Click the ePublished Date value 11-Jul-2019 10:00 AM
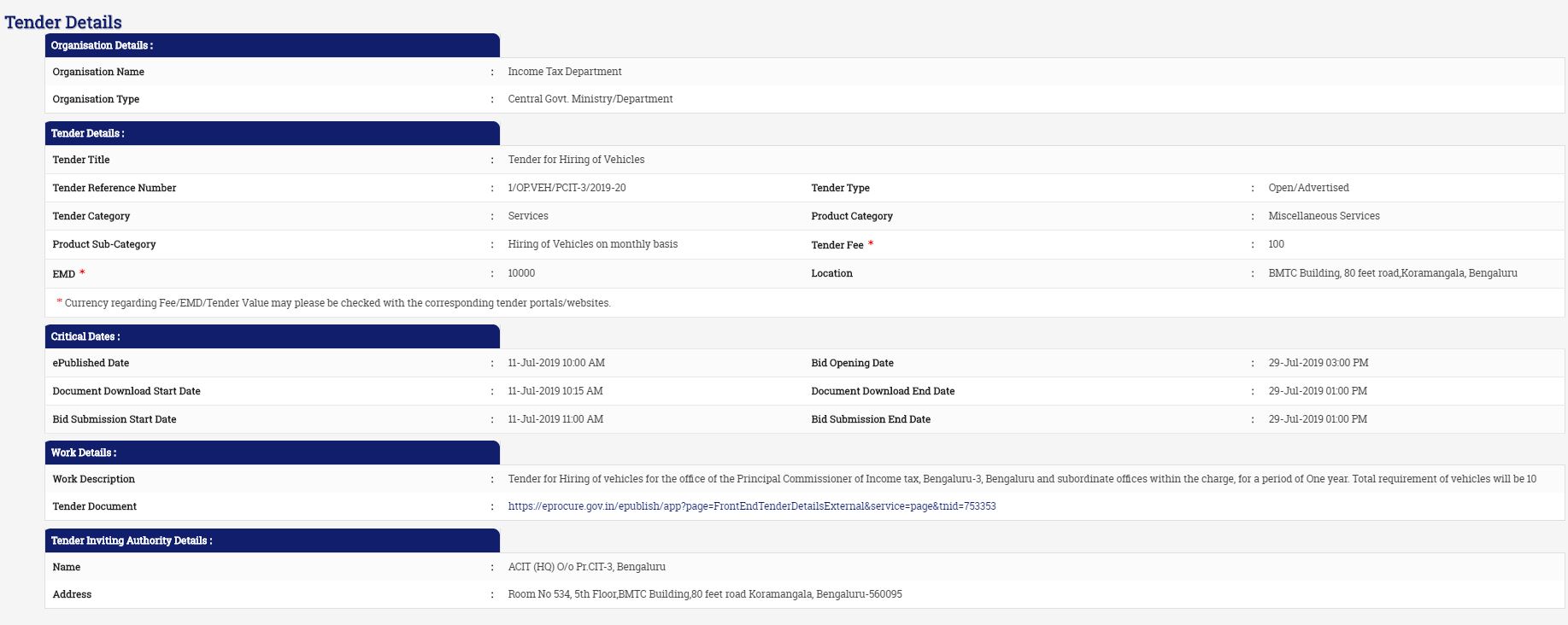 point(556,363)
